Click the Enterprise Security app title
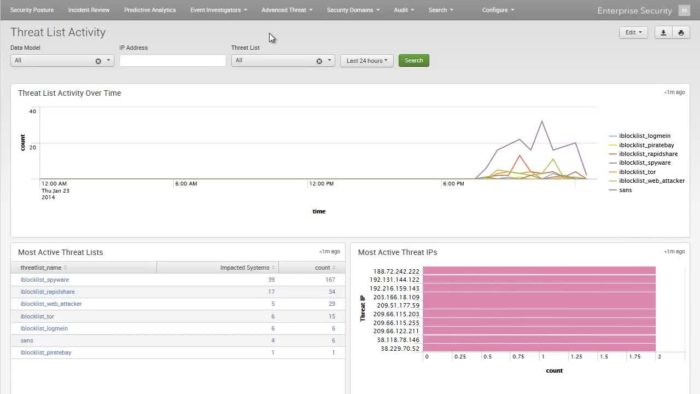This screenshot has width=700, height=394. click(634, 11)
